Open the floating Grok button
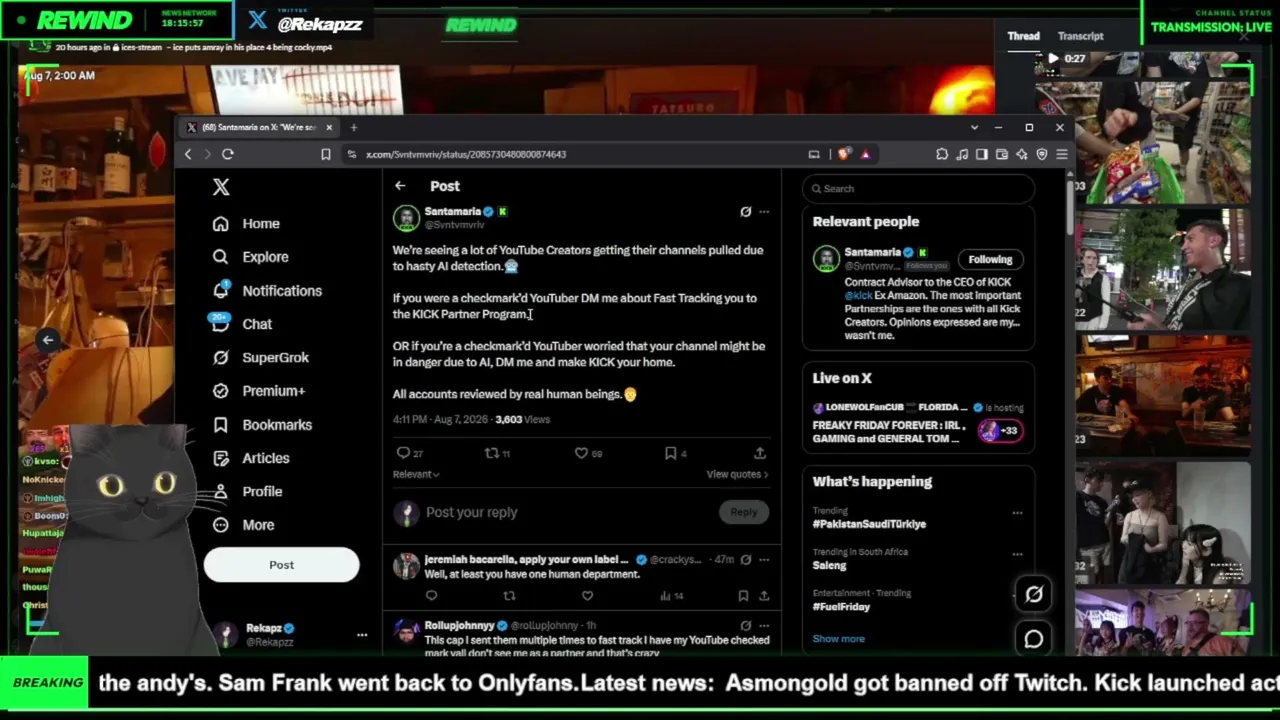The height and width of the screenshot is (720, 1280). coord(1034,595)
